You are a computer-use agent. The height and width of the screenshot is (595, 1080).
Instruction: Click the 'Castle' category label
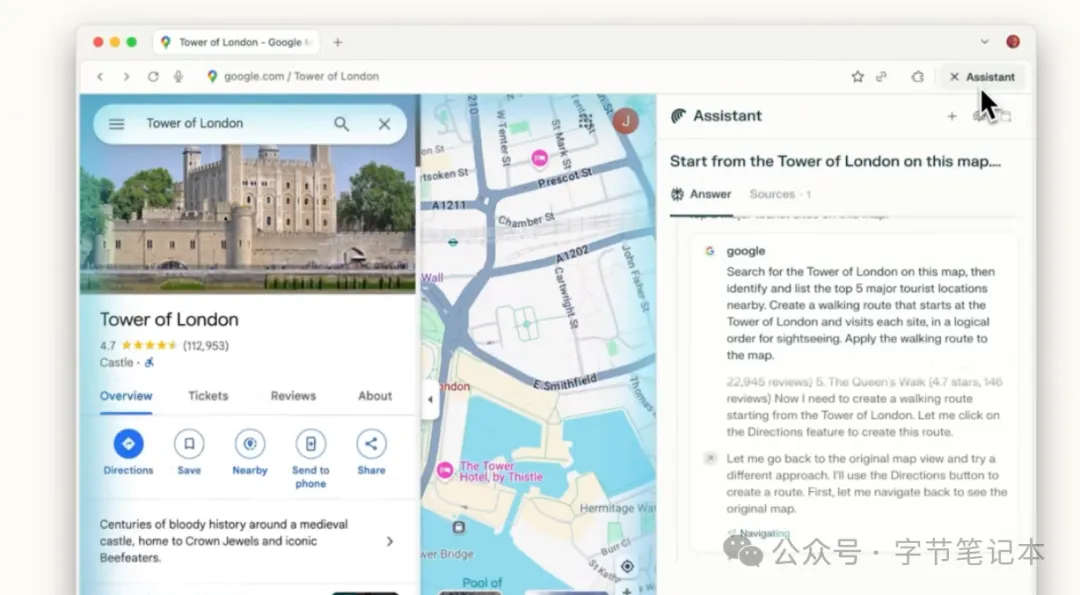116,362
